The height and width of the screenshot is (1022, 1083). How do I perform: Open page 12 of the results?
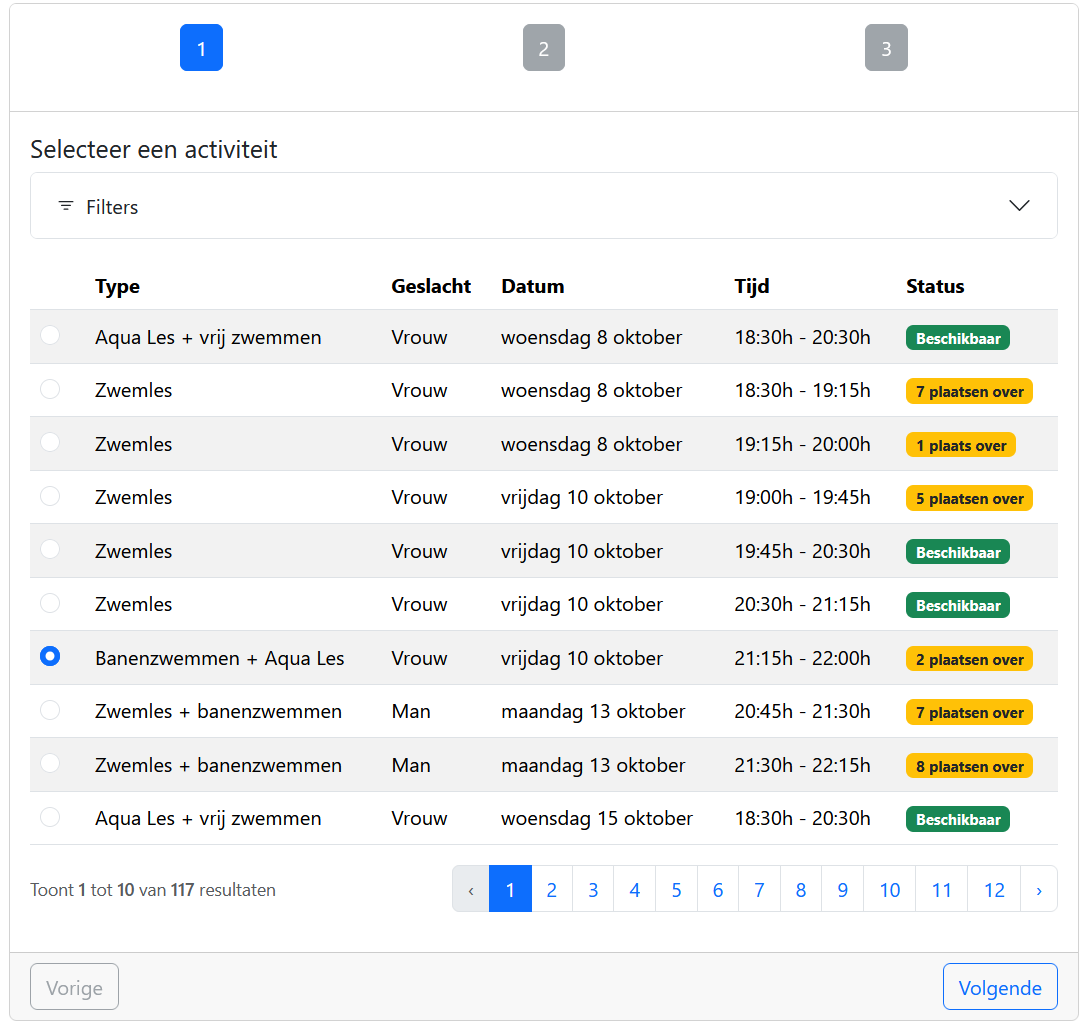(x=993, y=889)
